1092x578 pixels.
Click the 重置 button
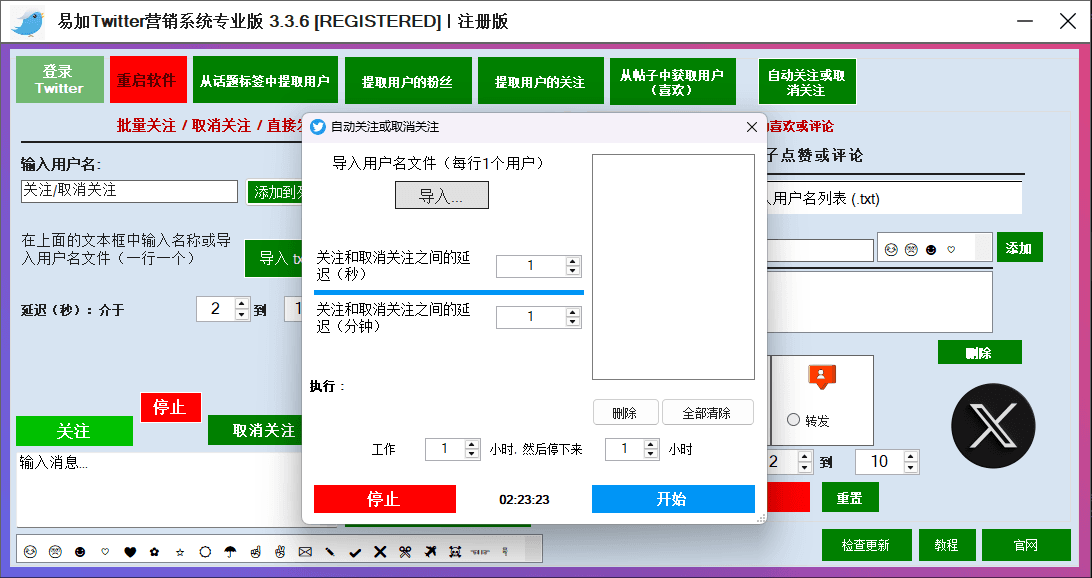click(x=850, y=498)
